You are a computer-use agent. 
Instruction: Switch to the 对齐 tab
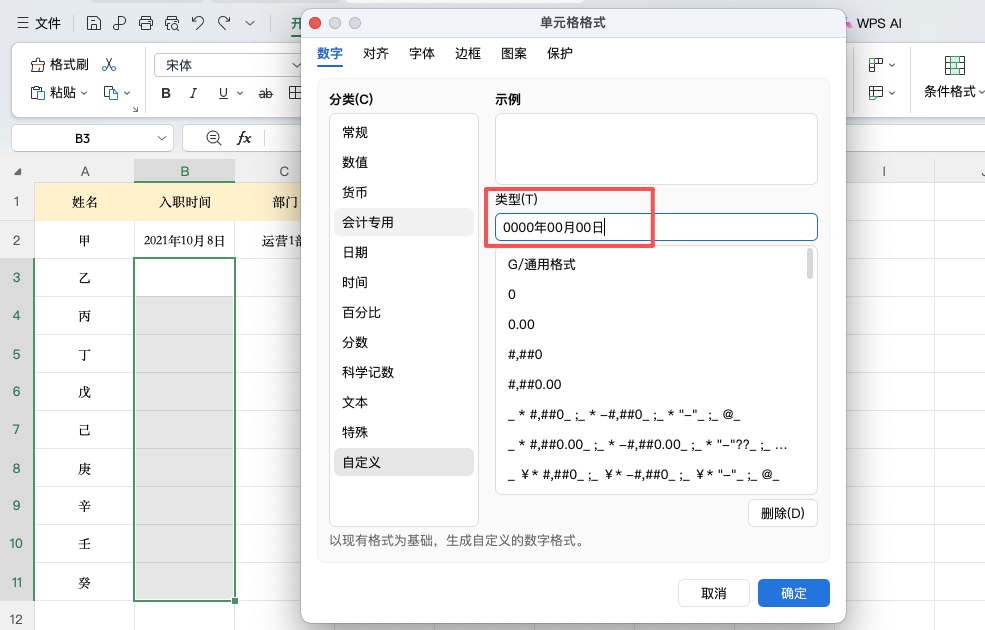click(376, 53)
